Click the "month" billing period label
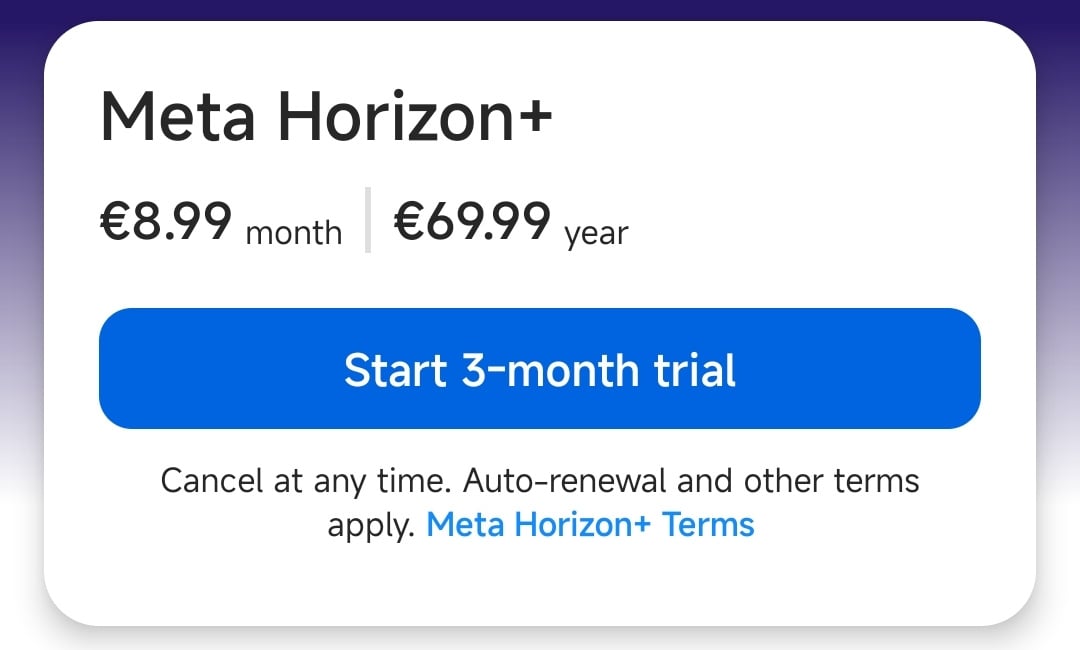Screen dimensions: 1080x650 coord(293,234)
